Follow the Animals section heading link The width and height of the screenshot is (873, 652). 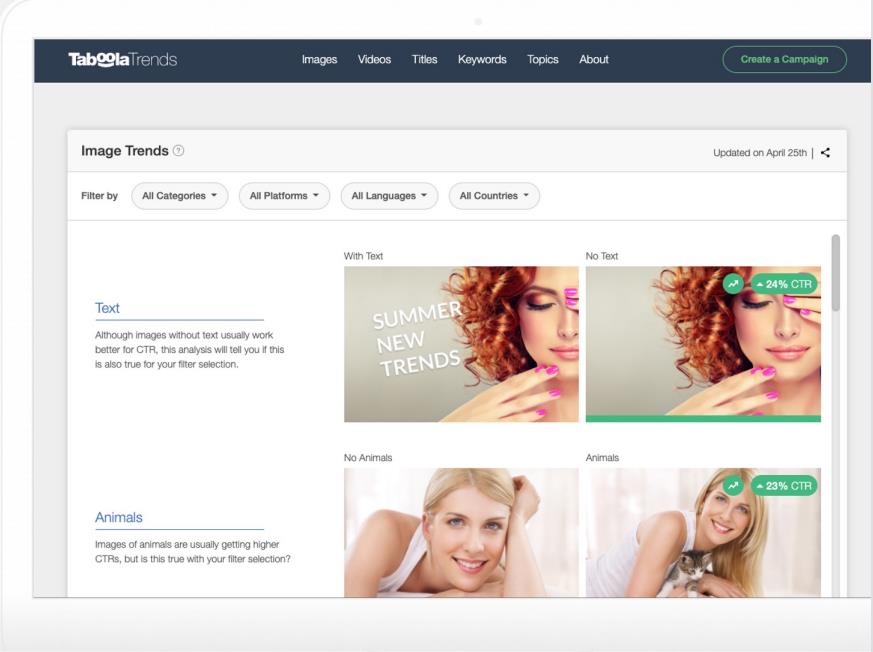tap(119, 518)
